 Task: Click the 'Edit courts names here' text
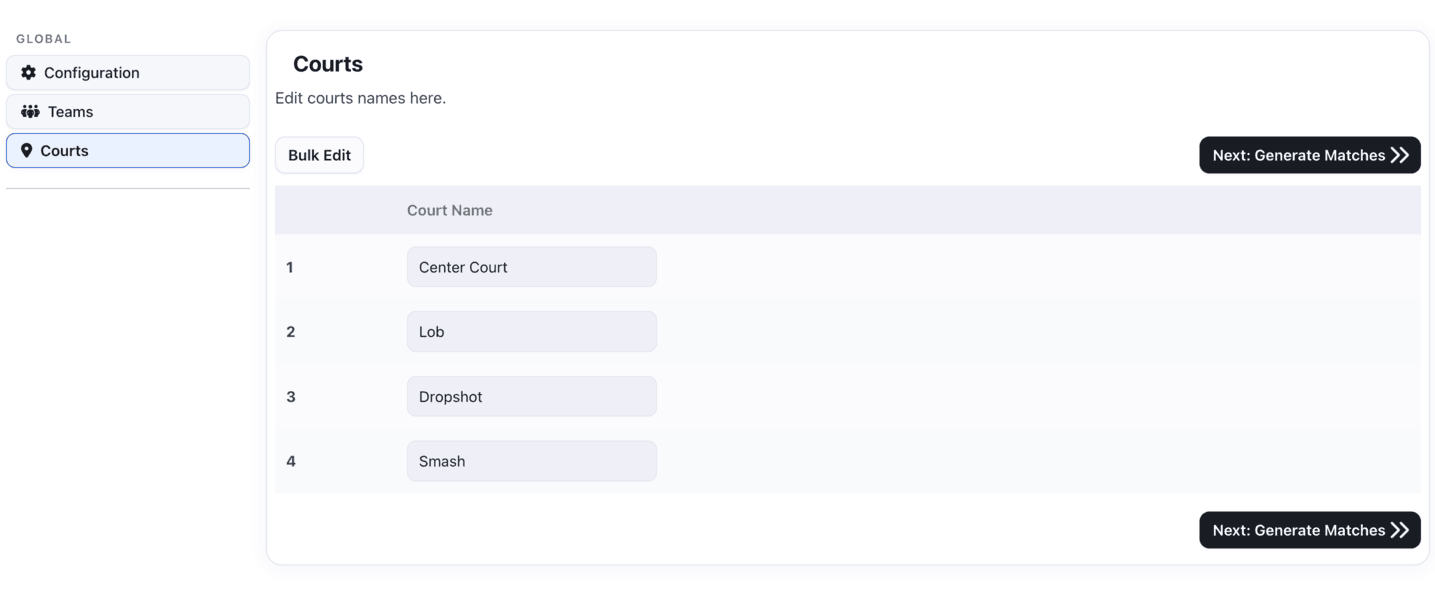tap(360, 97)
